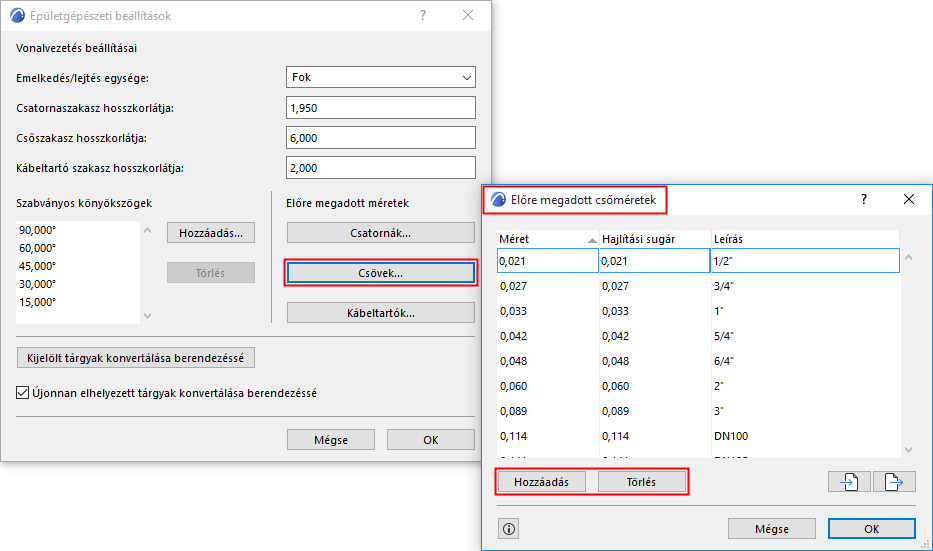Viewport: 933px width, 551px height.
Task: Select the row described as 2"
Action: click(x=699, y=386)
